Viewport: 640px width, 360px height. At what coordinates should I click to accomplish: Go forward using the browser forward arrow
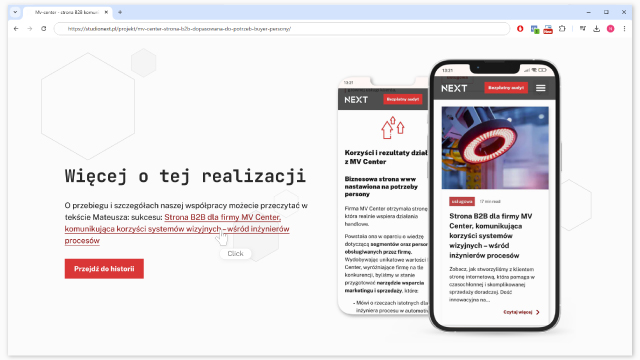(30, 29)
